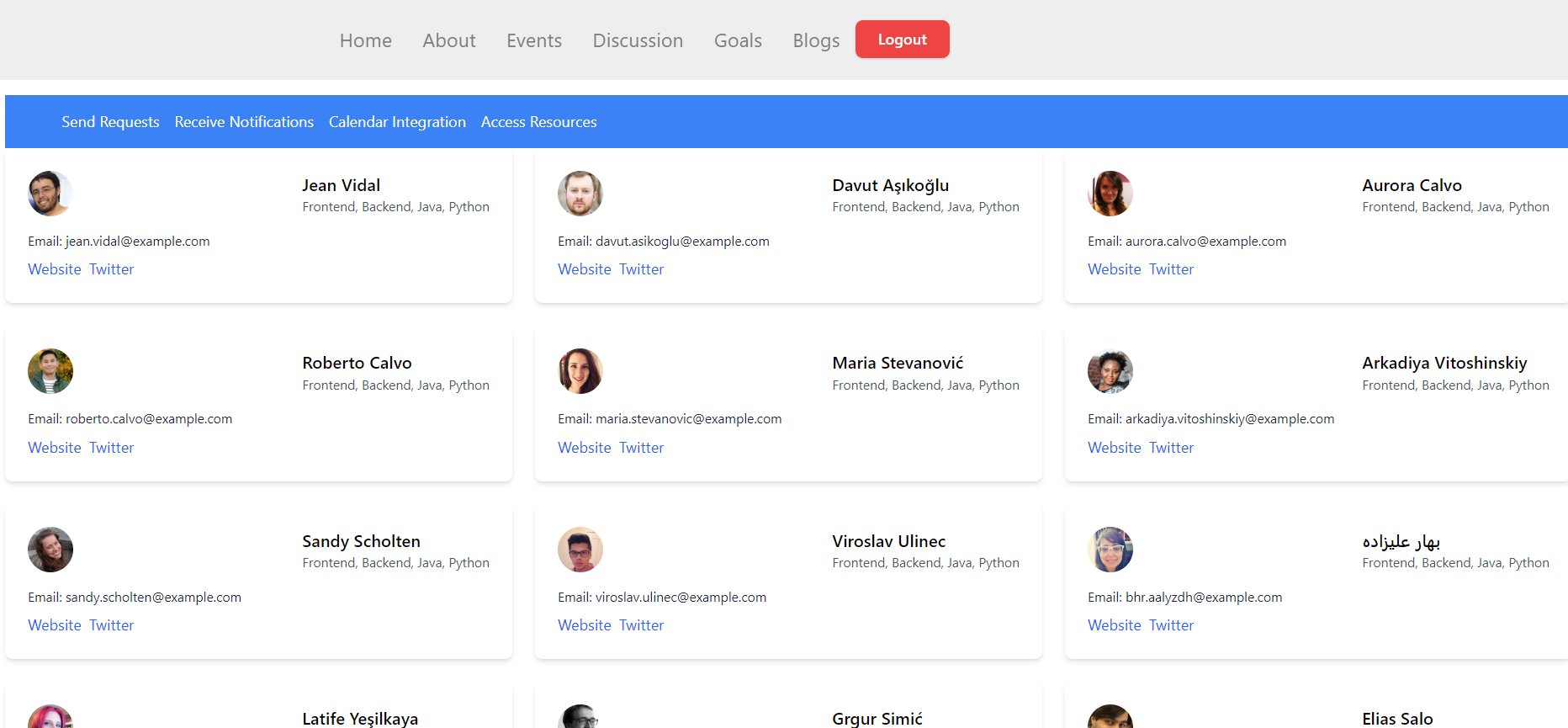
Task: Click Davut Aşıkoğlu's avatar
Action: tap(580, 194)
